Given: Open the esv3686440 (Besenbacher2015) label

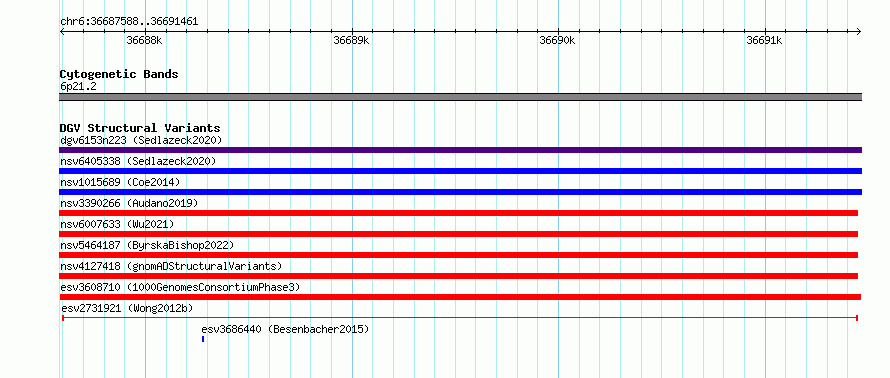Looking at the screenshot, I should 285,329.
